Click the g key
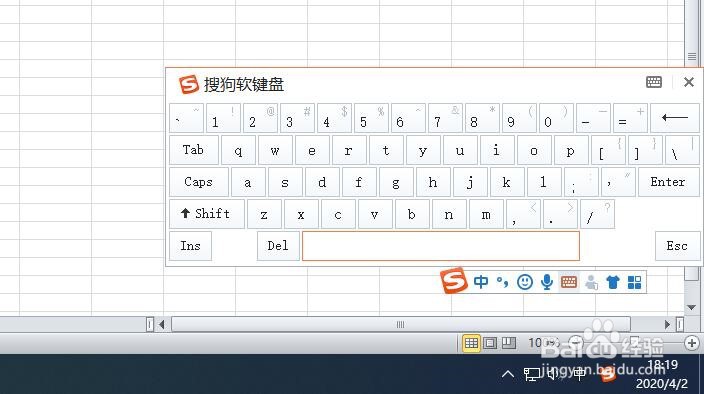This screenshot has height=394, width=704. click(396, 182)
